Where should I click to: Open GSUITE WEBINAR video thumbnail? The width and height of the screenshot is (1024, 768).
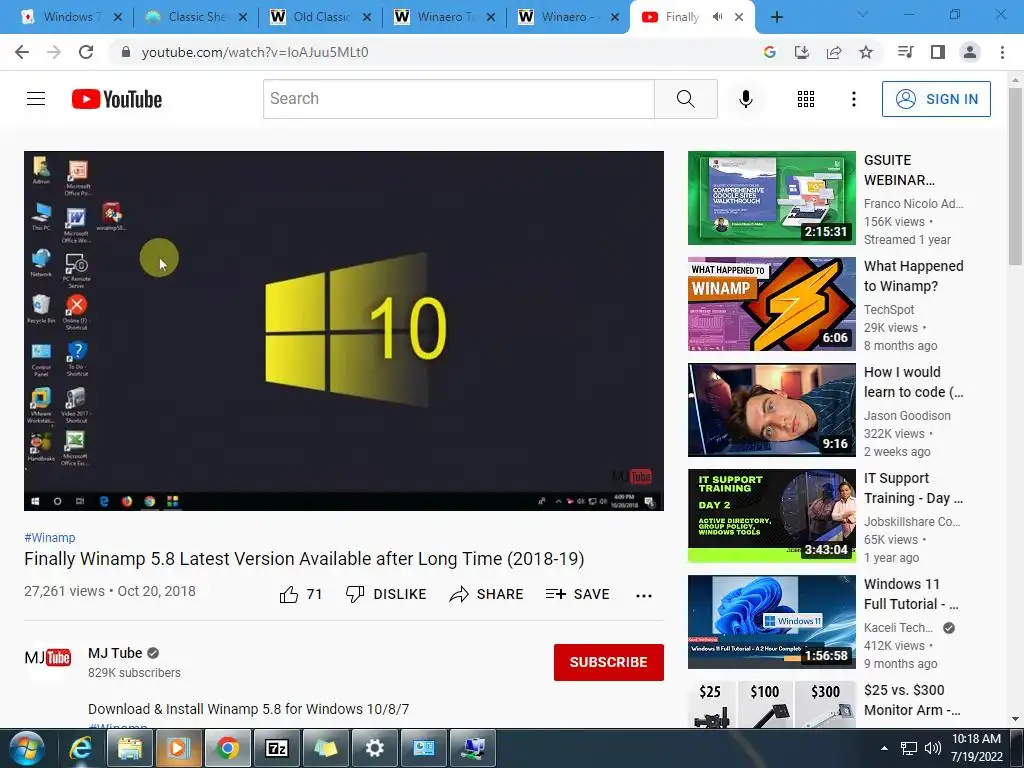771,198
